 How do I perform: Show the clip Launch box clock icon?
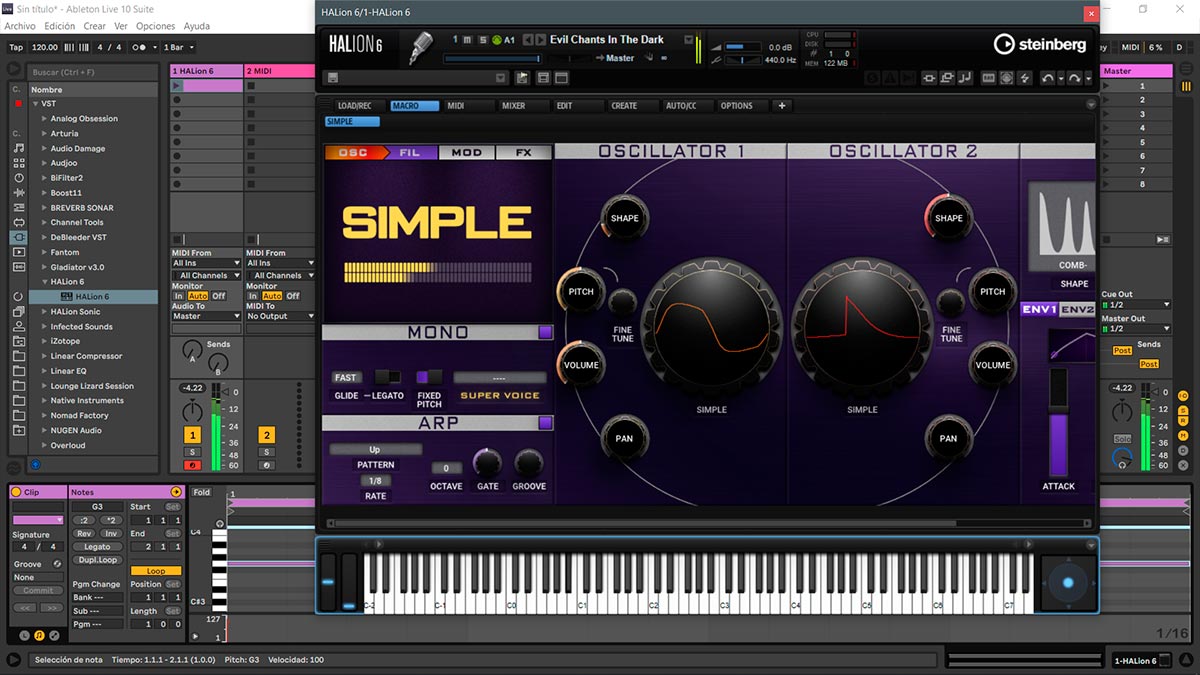tap(25, 635)
